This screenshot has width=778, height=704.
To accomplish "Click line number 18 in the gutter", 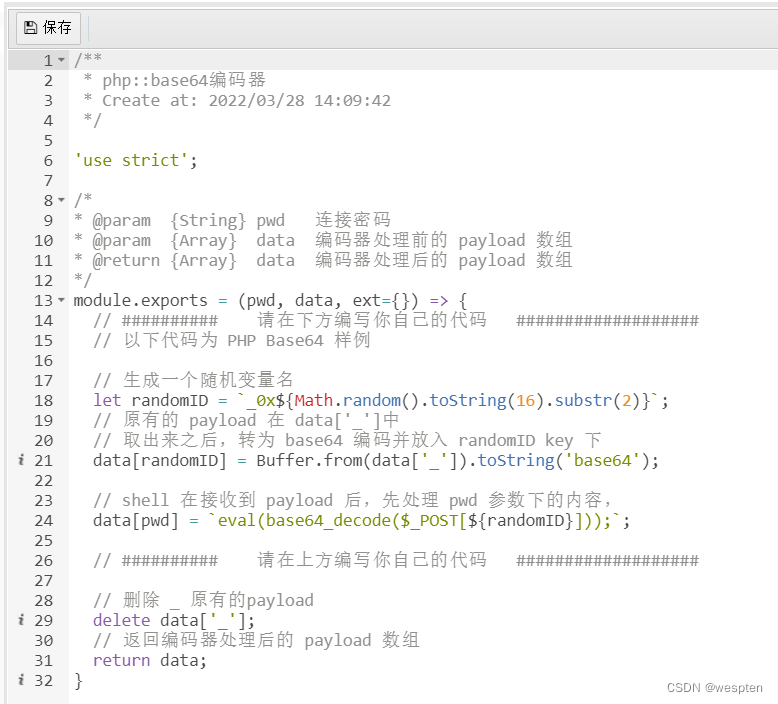I will 44,400.
